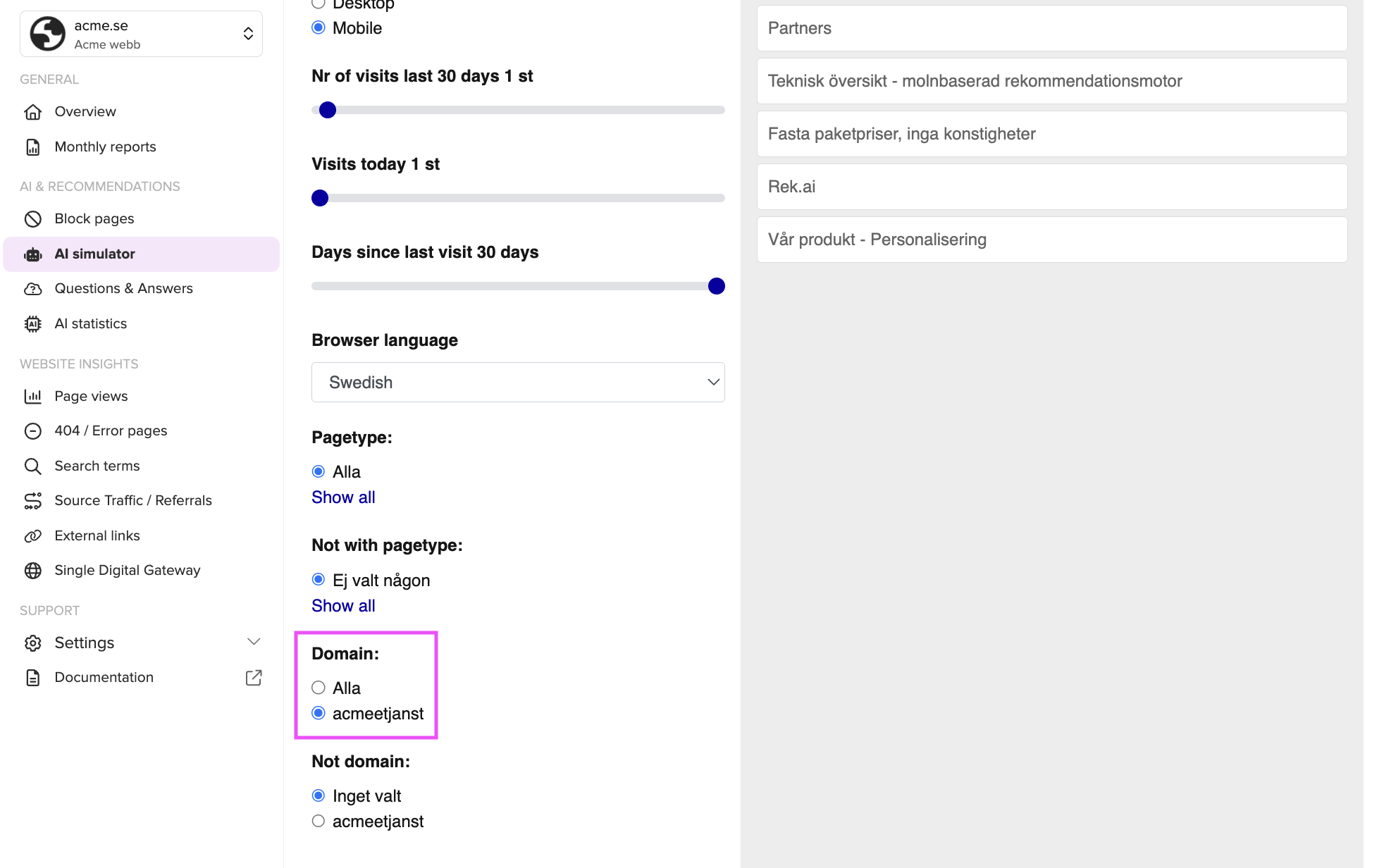The image size is (1384, 868).
Task: Click the Single Digital Gateway globe icon
Action: pyautogui.click(x=33, y=571)
